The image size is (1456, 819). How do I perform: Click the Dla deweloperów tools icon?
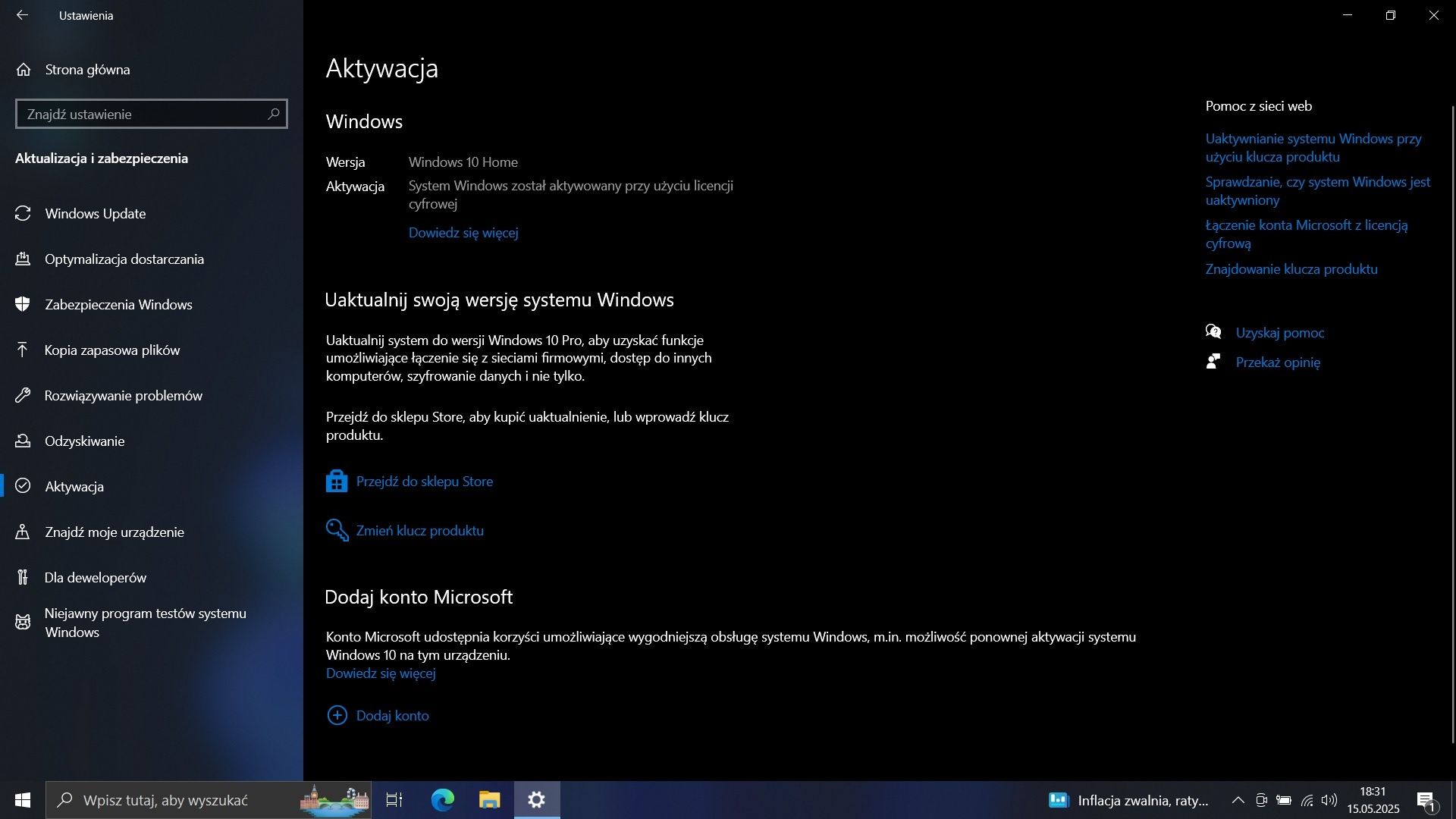(23, 578)
